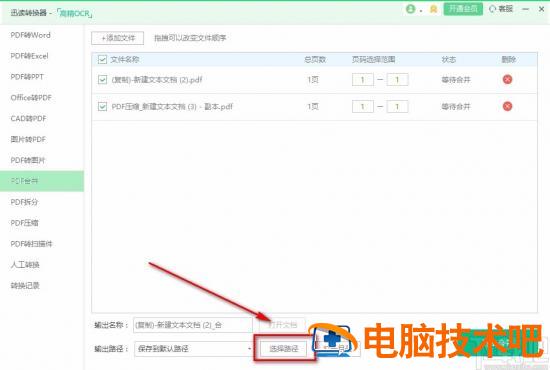Click the +添加文件 button
Viewport: 550px width, 370px height.
pyautogui.click(x=118, y=38)
